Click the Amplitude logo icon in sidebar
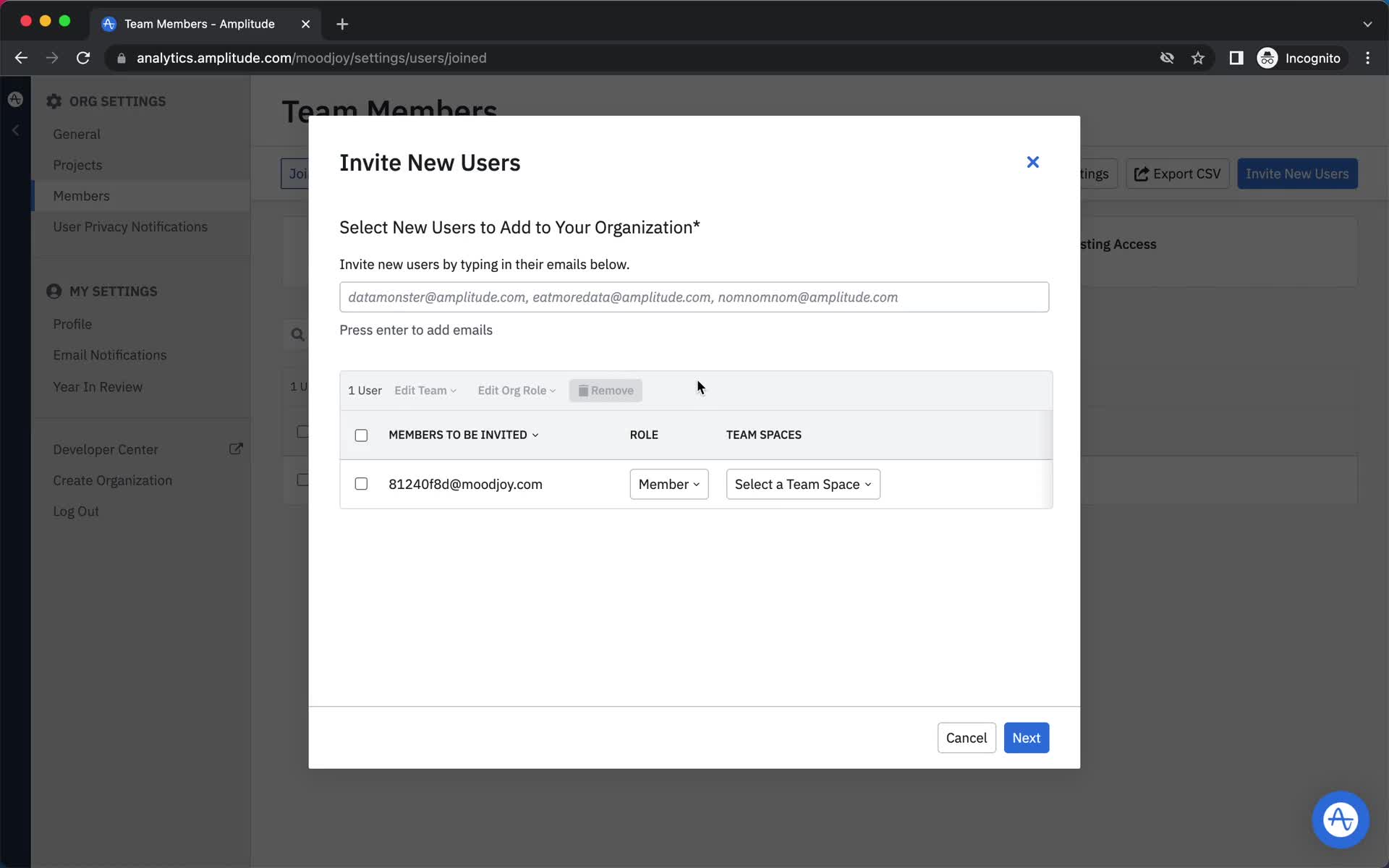 (15, 99)
